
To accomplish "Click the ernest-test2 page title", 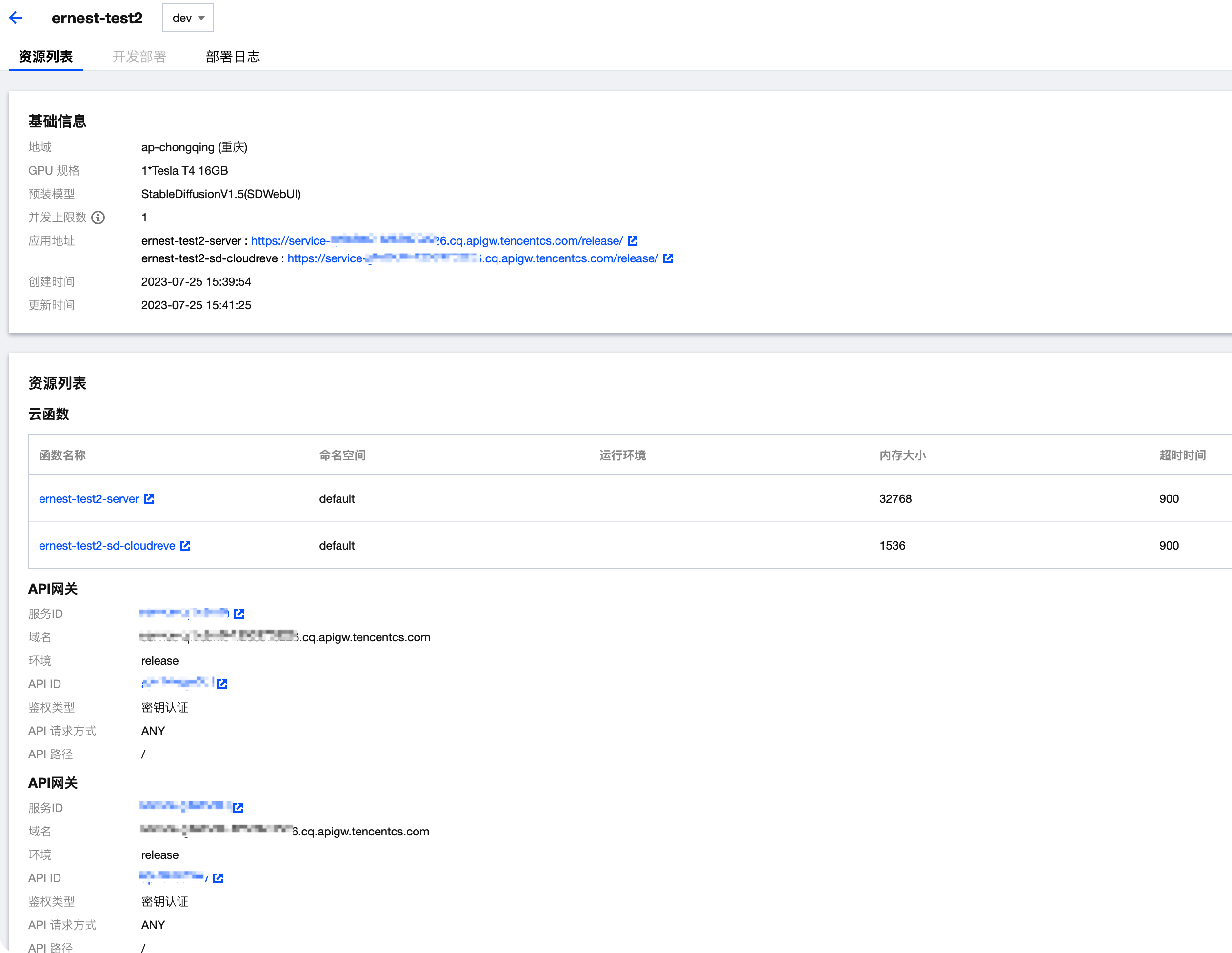I will 98,18.
